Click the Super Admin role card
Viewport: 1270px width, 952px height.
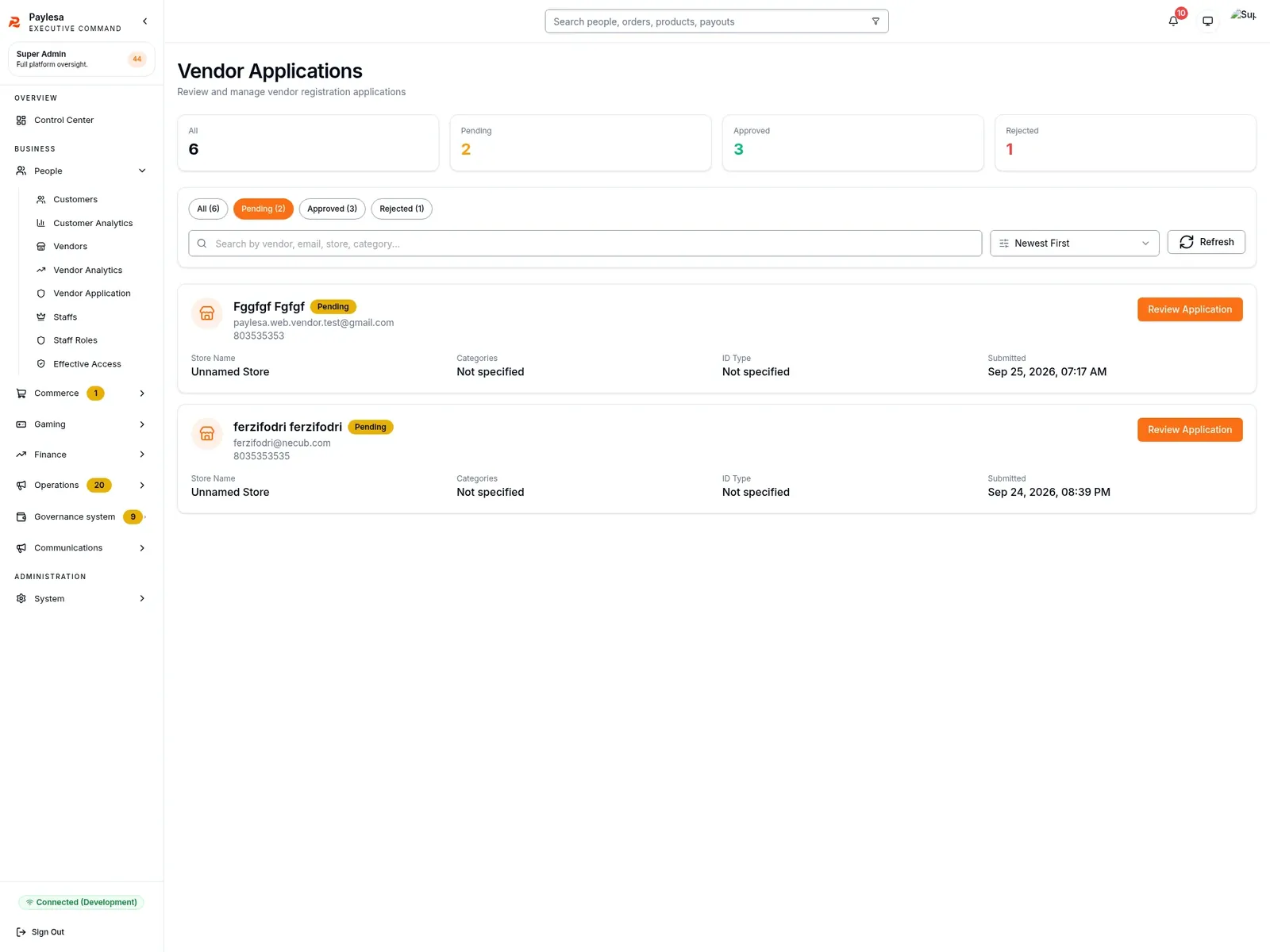click(81, 59)
